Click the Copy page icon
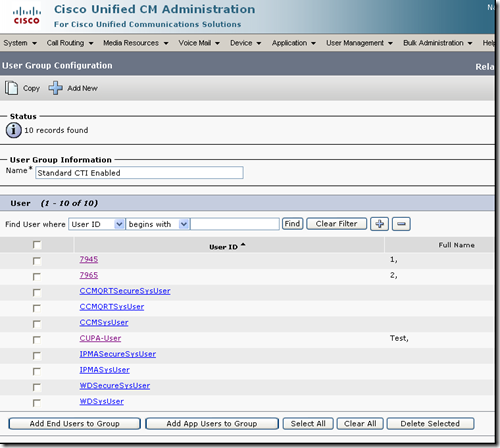 click(11, 88)
